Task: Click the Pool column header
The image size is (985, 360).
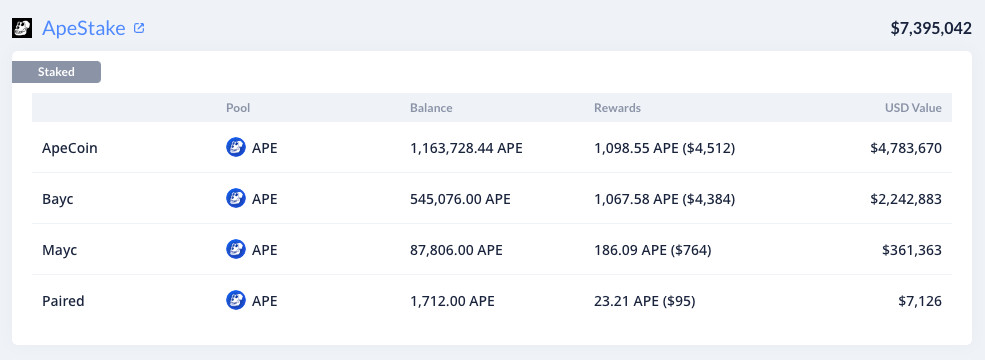Action: (238, 107)
